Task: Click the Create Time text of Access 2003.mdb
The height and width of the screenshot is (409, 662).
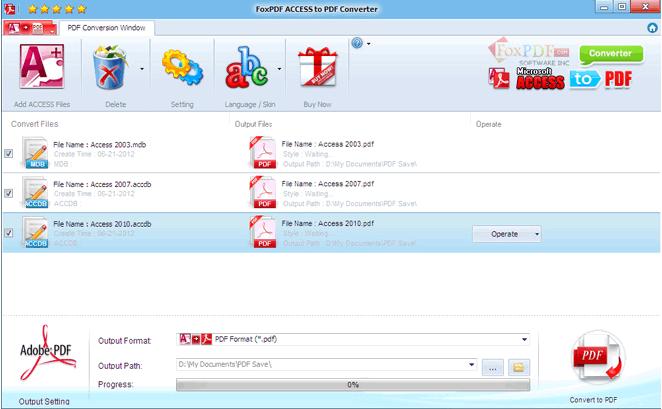Action: [x=94, y=154]
